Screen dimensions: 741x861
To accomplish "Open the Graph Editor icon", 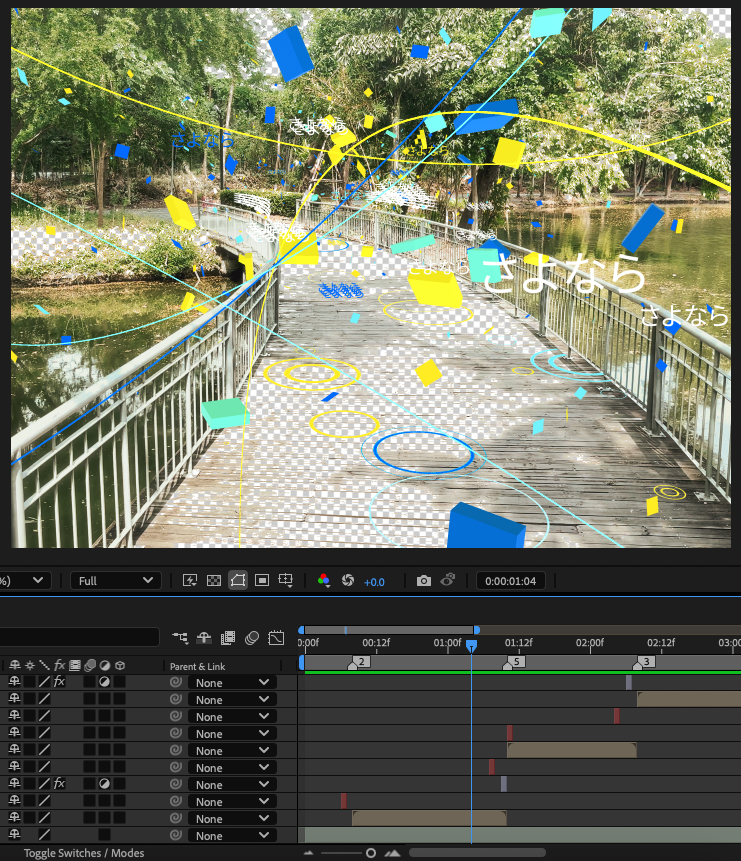I will point(276,638).
